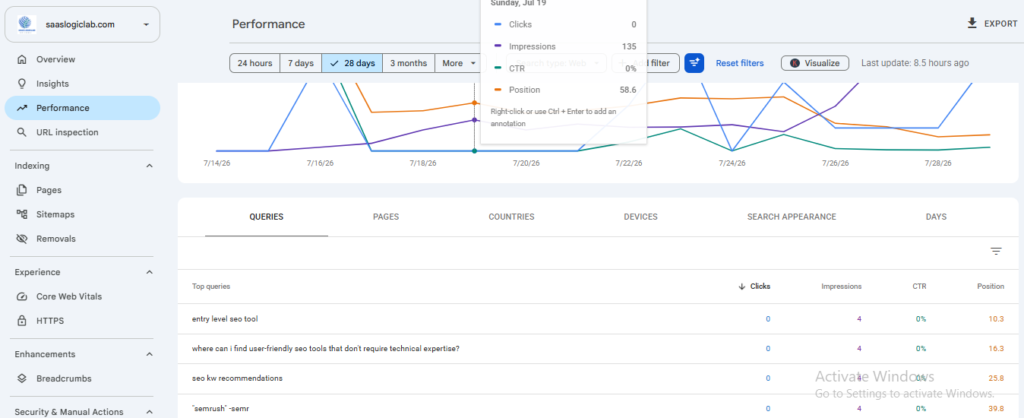Viewport: 1024px width, 418px height.
Task: Sort table by CTR column header
Action: [920, 286]
